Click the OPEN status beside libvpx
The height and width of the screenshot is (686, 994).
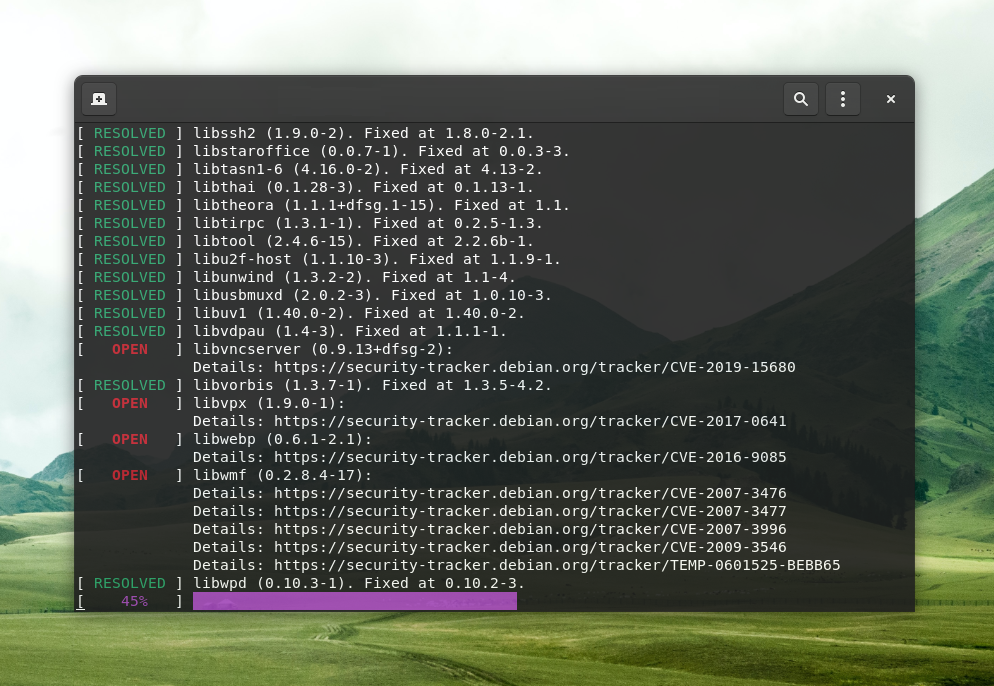pyautogui.click(x=130, y=403)
